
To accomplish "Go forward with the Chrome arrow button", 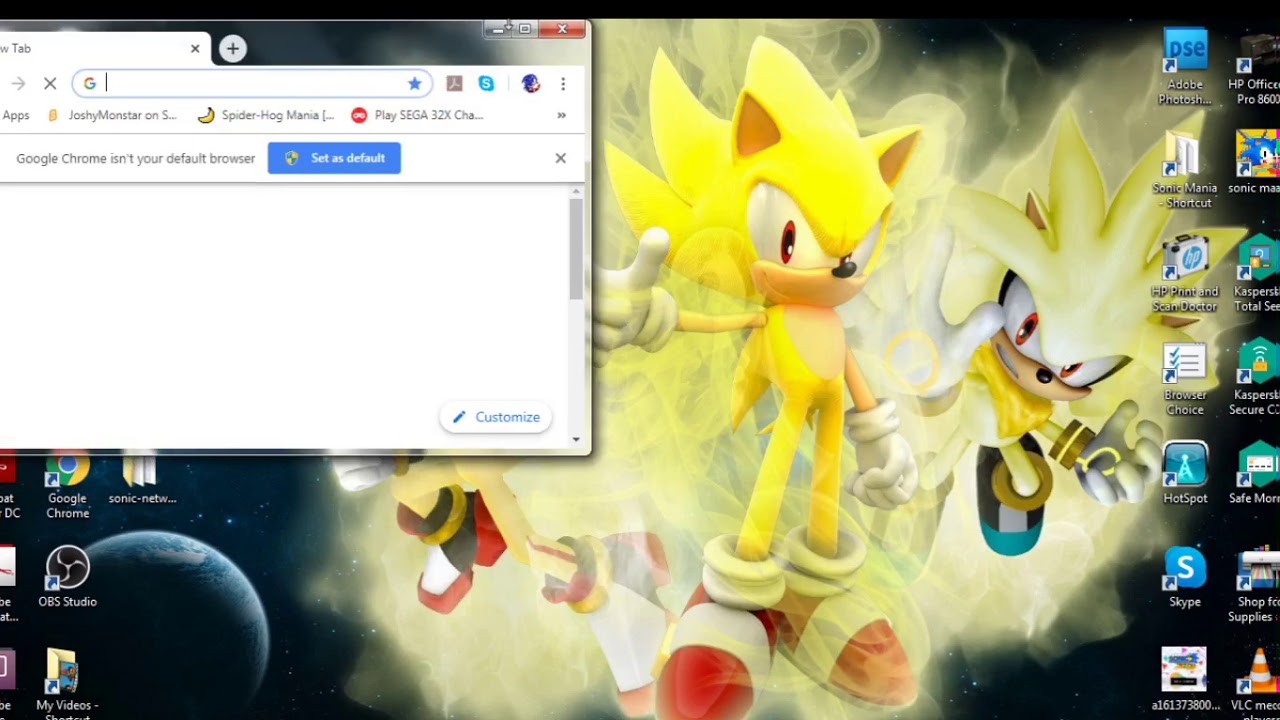I will 18,84.
